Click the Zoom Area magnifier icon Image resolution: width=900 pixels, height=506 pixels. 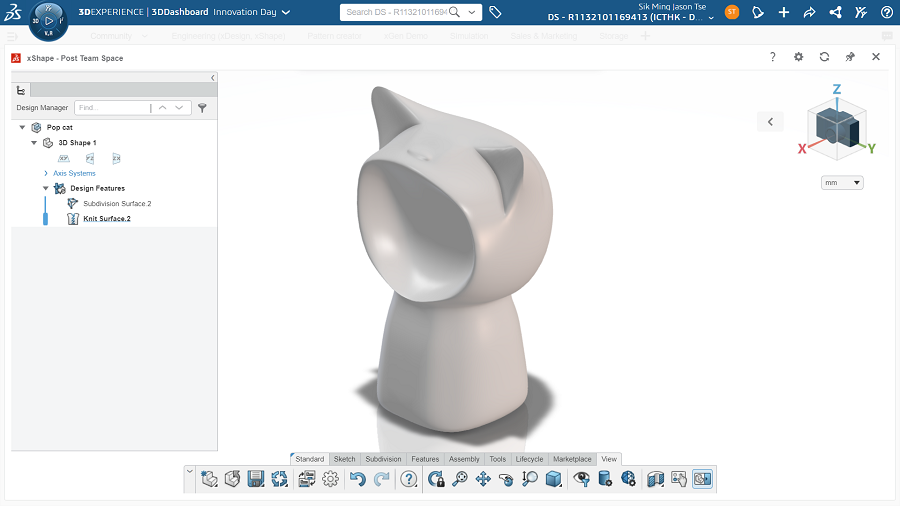point(529,479)
